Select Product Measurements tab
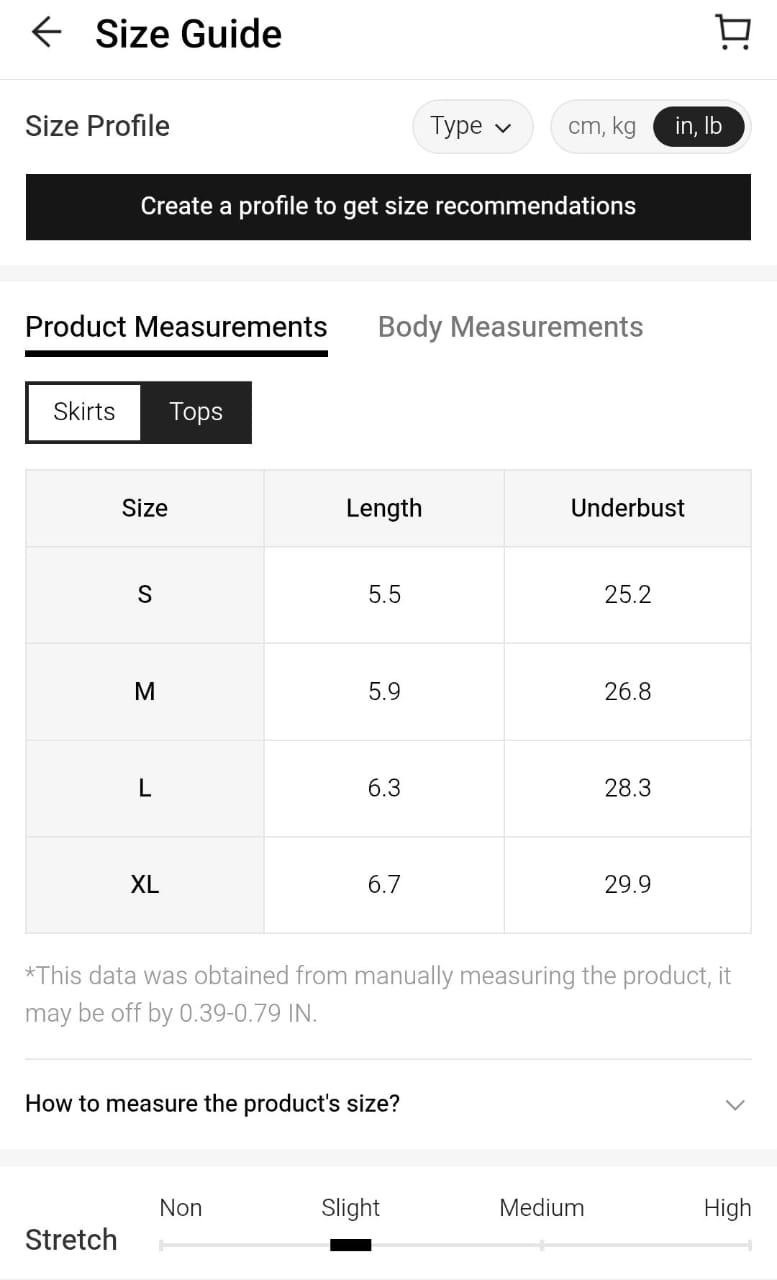The image size is (777, 1280). coord(176,327)
